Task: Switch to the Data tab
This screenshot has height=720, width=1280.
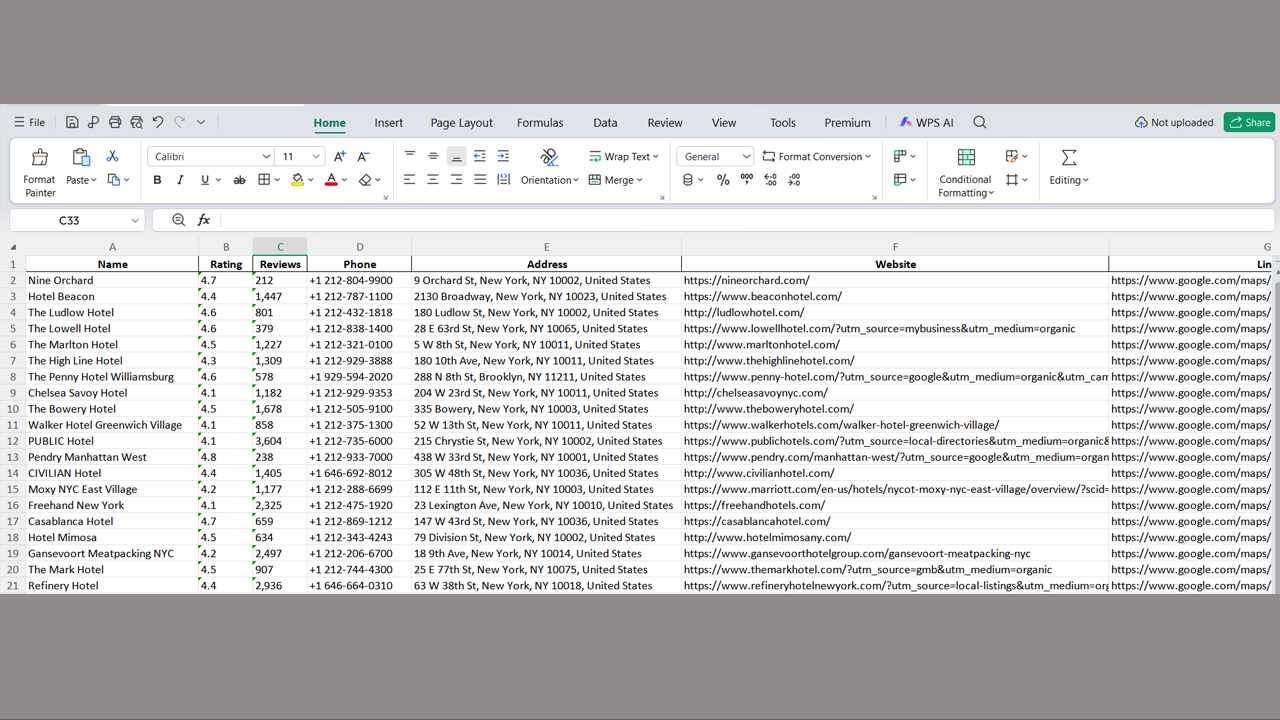Action: click(x=605, y=122)
